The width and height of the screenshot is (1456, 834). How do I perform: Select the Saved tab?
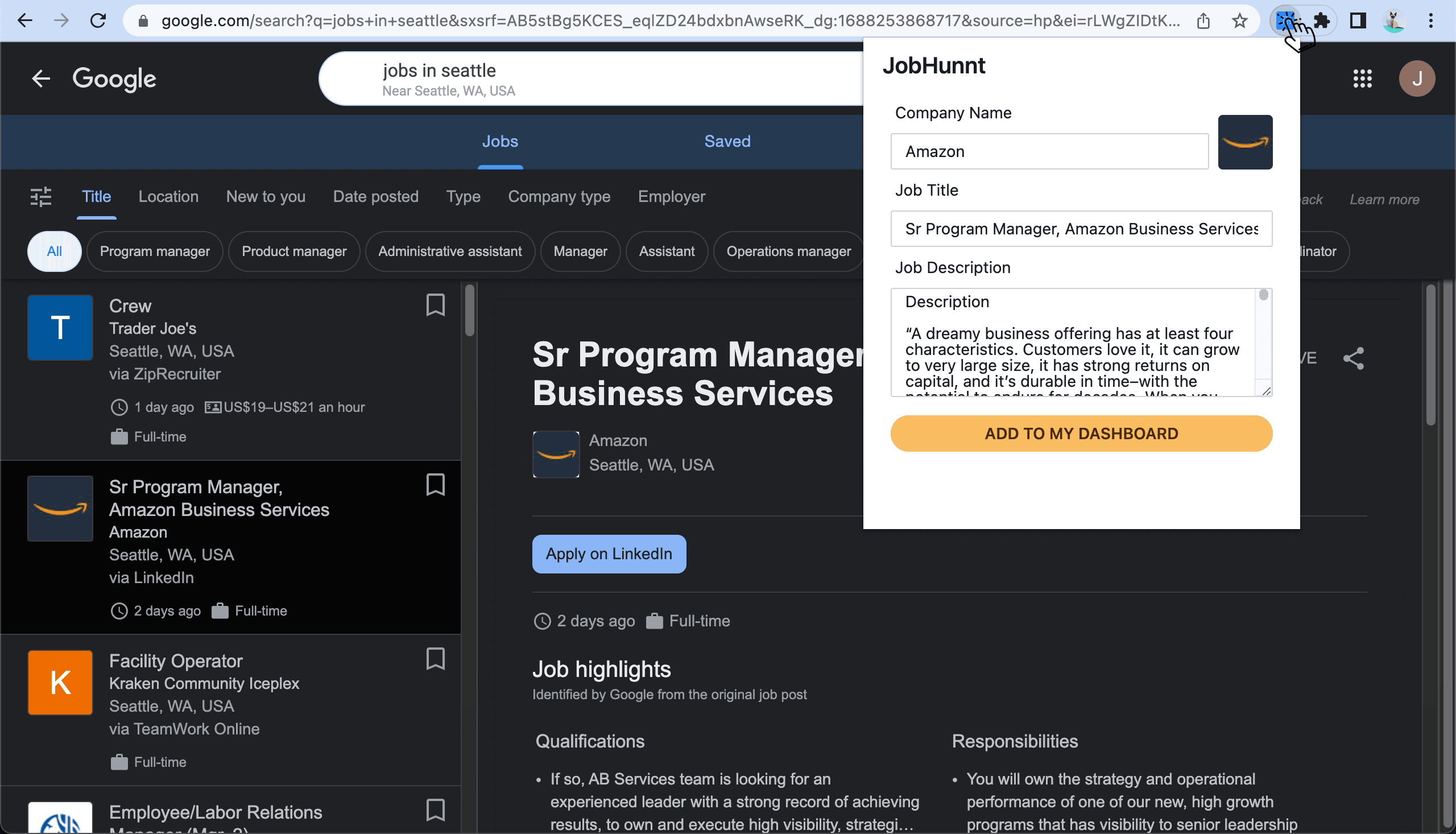coord(726,141)
